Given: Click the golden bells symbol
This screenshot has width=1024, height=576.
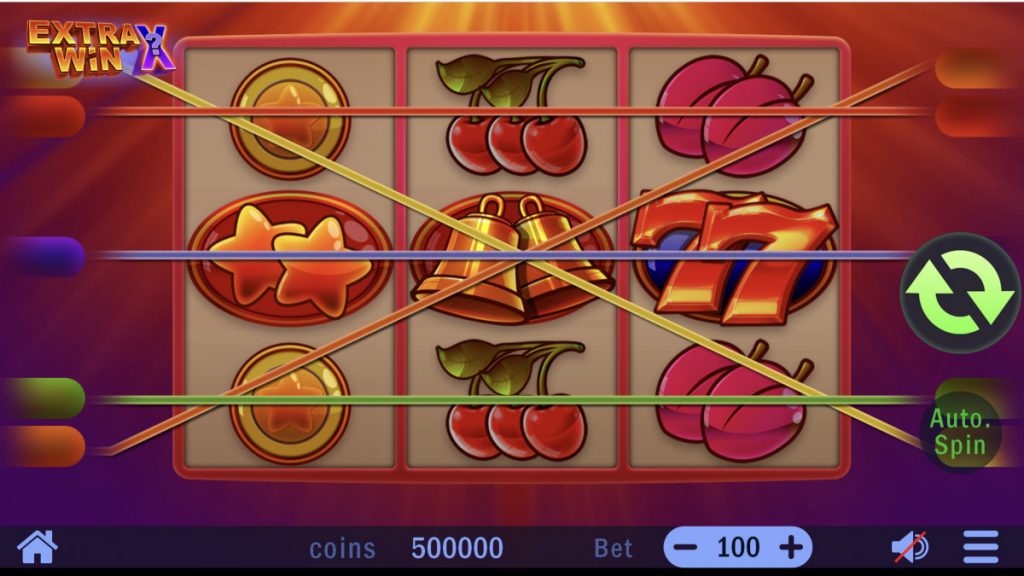Looking at the screenshot, I should [x=512, y=257].
